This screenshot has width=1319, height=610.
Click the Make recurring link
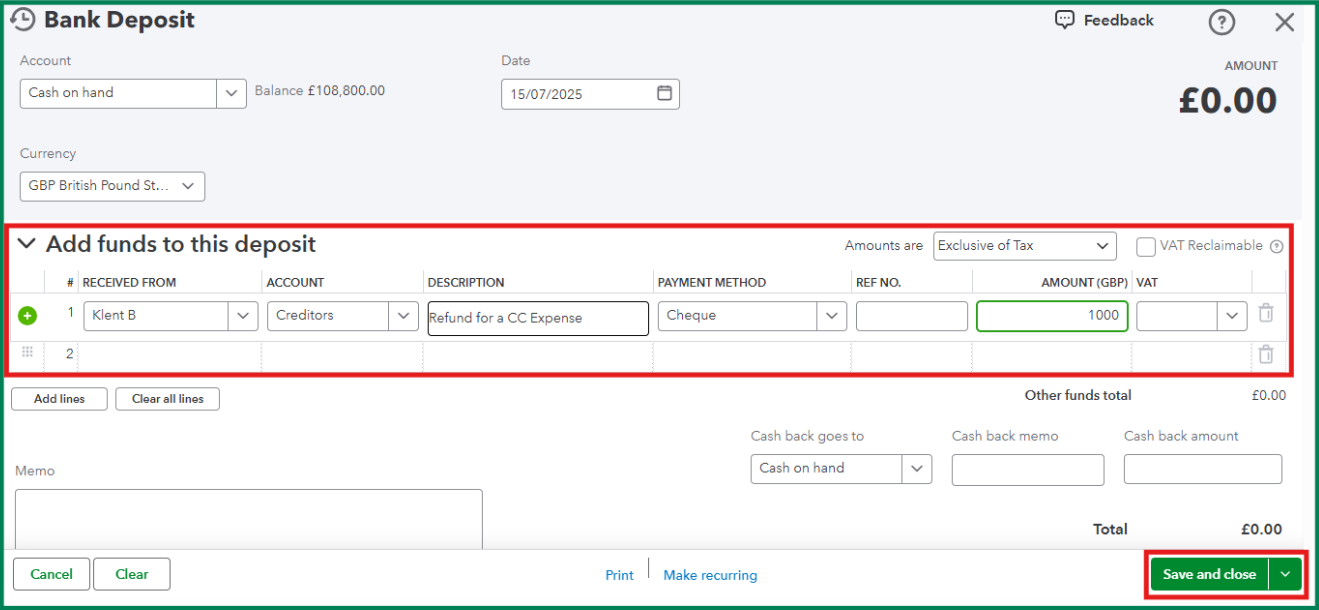[x=710, y=575]
